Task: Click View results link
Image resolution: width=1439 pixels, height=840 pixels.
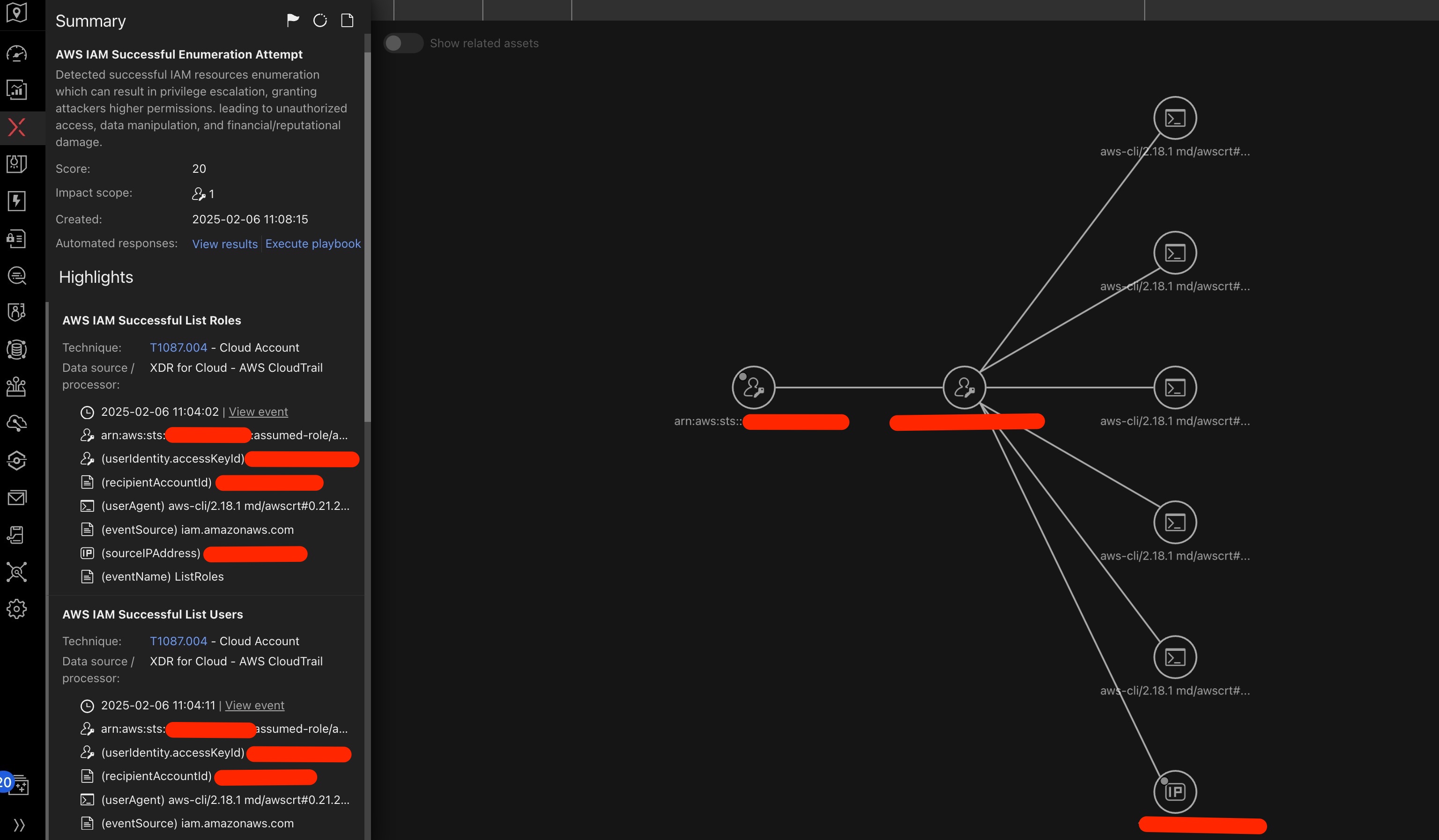Action: 225,243
